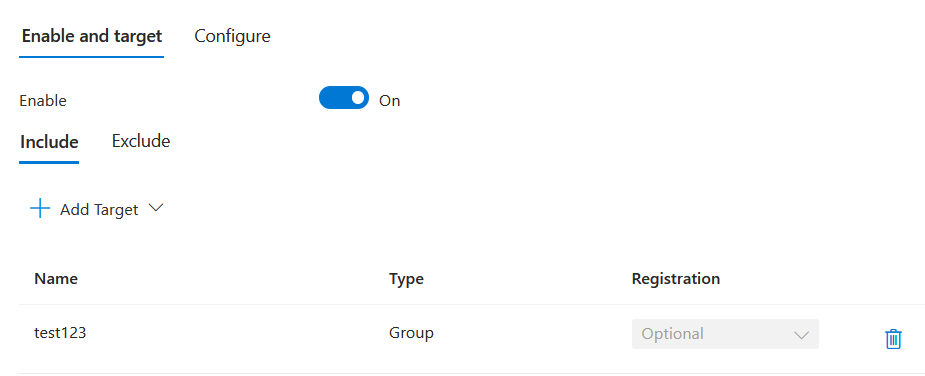This screenshot has width=925, height=376.
Task: Click the Optional text in the registration field
Action: click(x=673, y=334)
